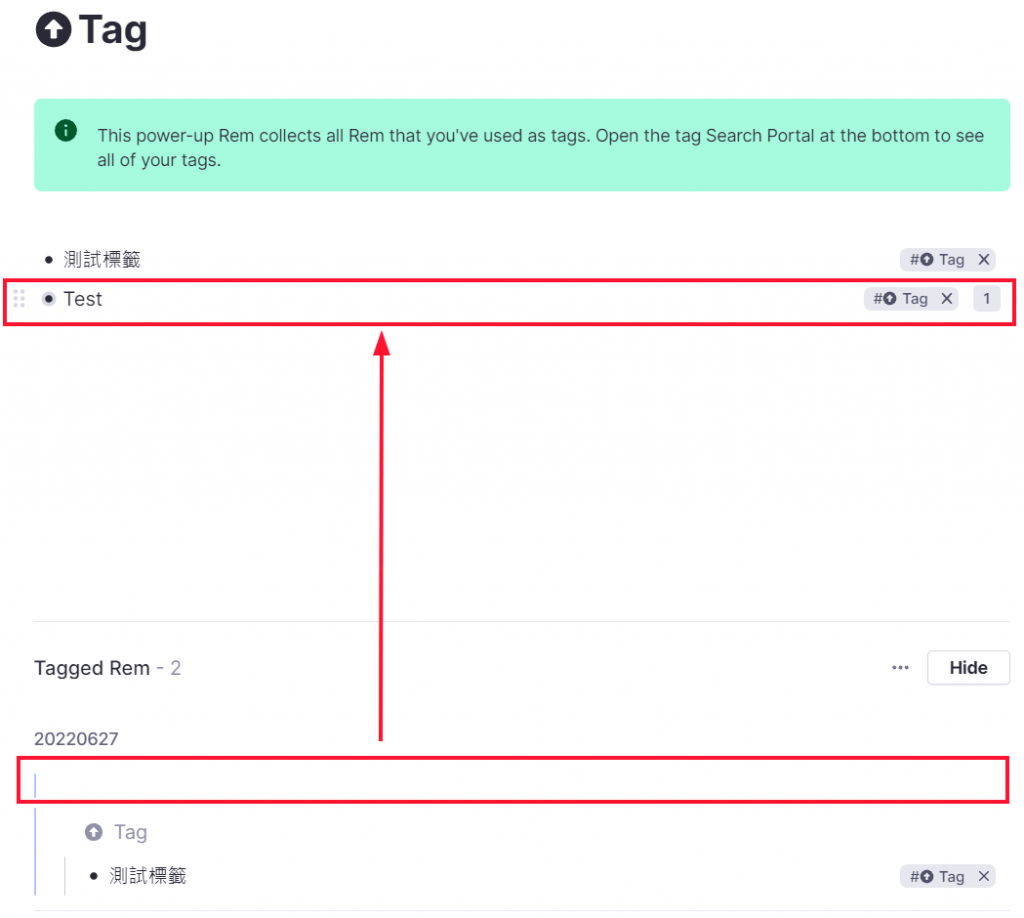Screen dimensions: 1024x918
Task: Expand the Test bullet to show children
Action: (48, 298)
